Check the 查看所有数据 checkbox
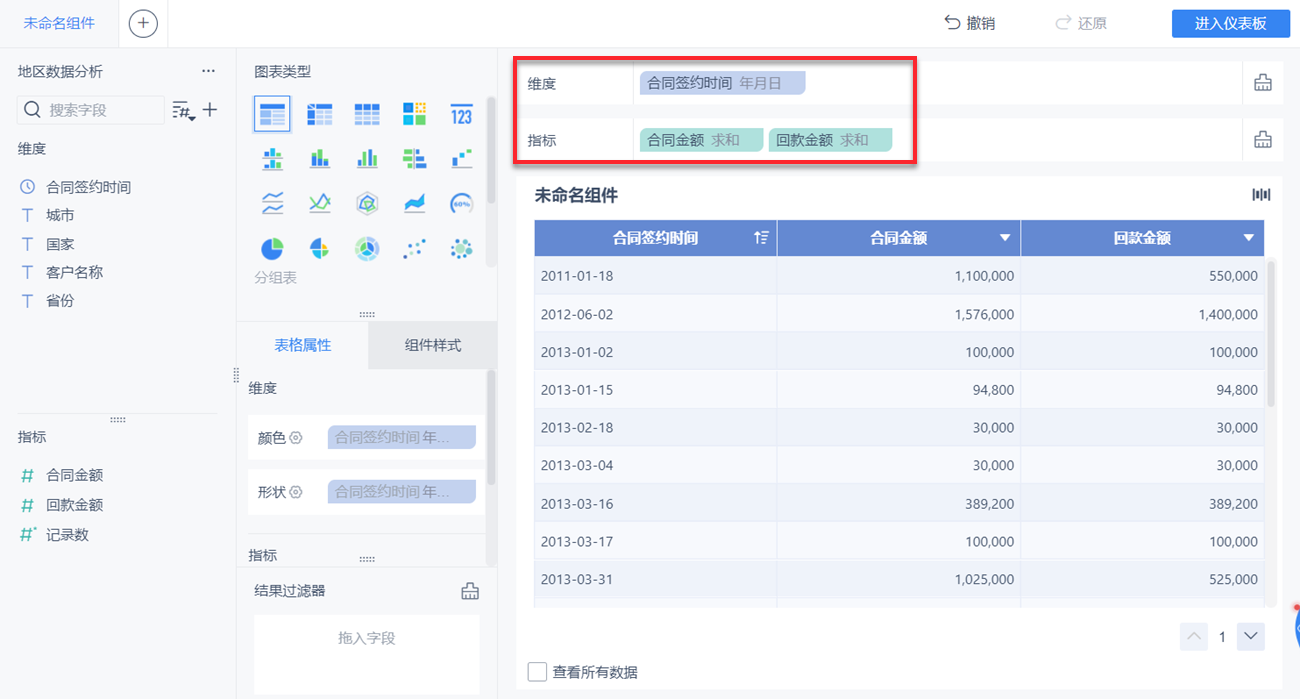 coord(537,672)
